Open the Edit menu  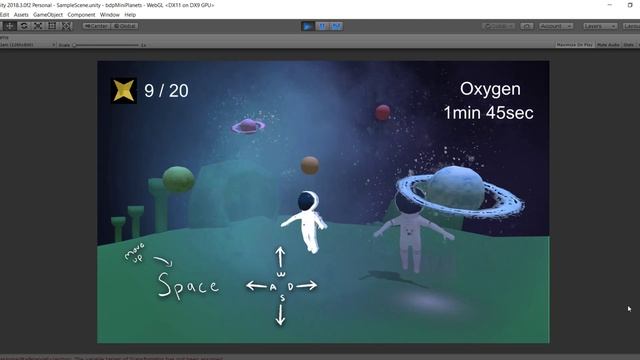coord(4,15)
